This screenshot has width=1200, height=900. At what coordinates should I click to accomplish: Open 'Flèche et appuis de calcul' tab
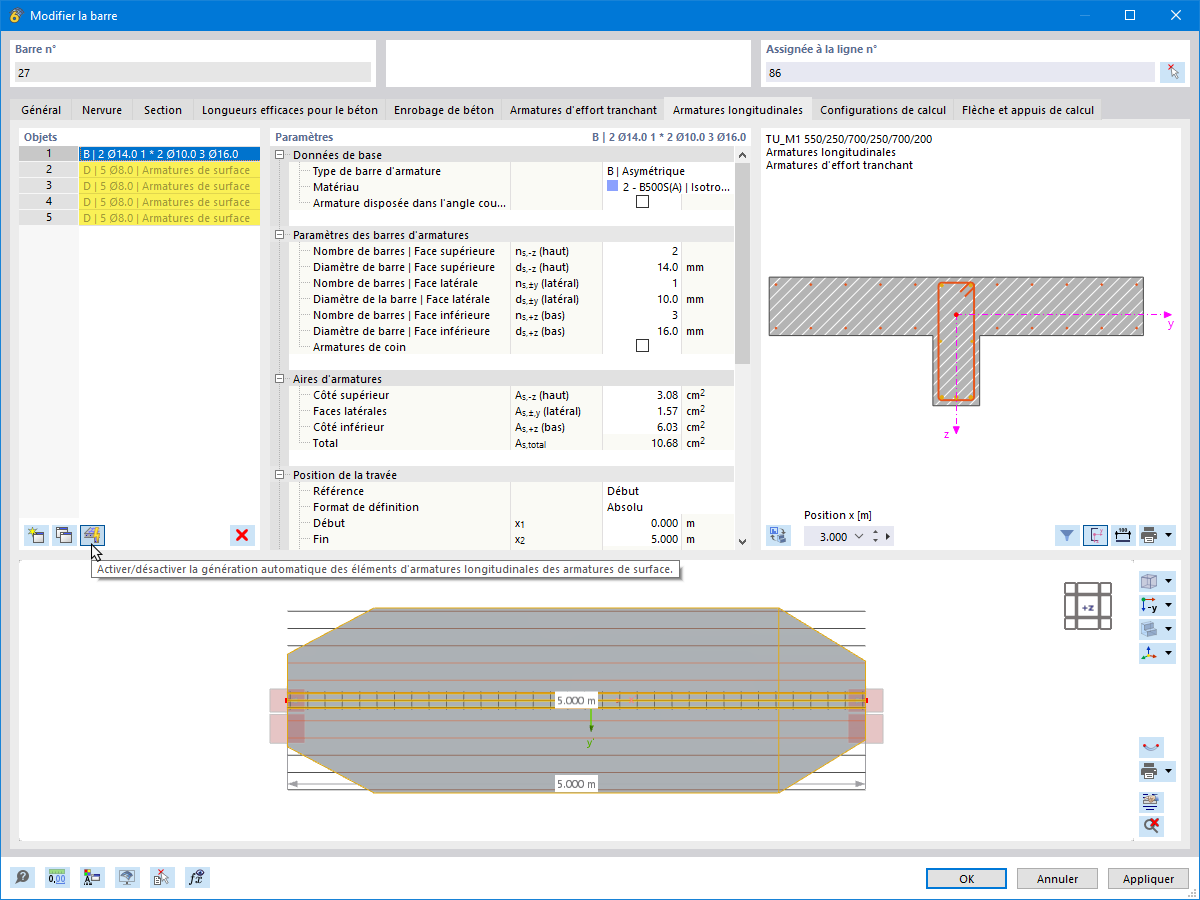coord(1028,110)
